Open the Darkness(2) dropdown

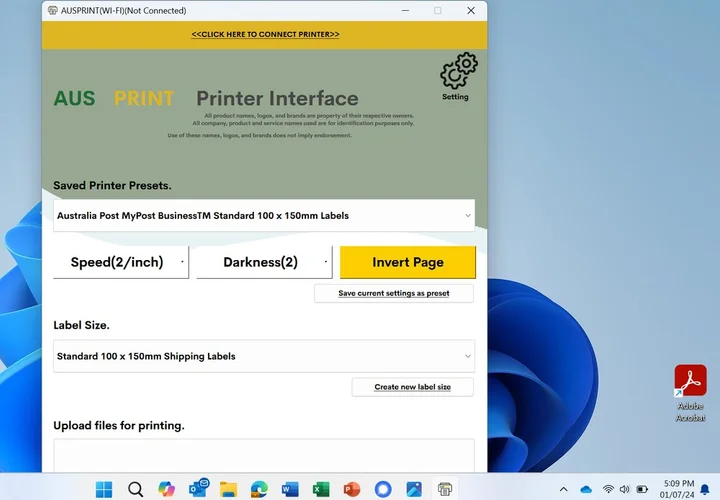[264, 262]
